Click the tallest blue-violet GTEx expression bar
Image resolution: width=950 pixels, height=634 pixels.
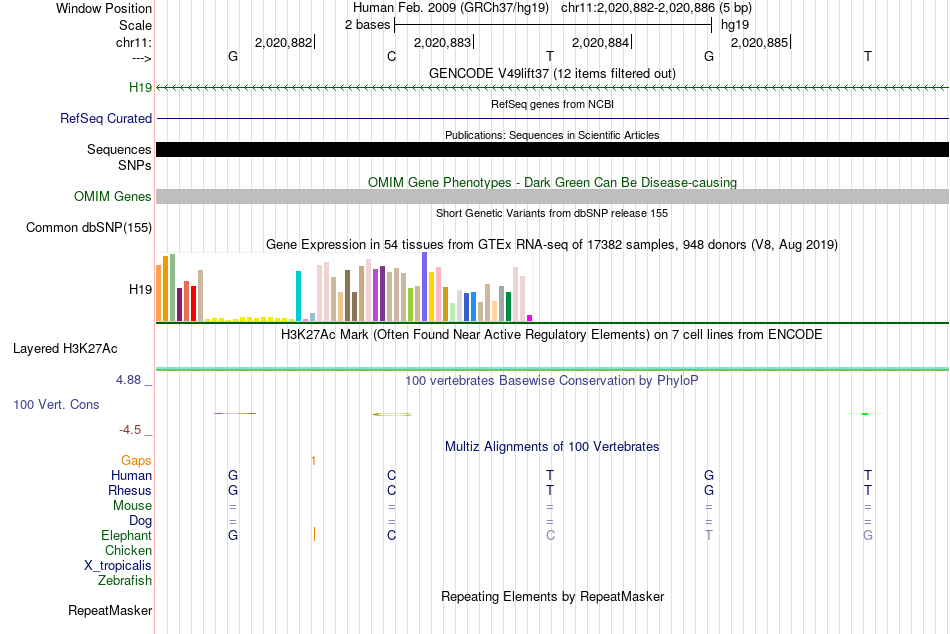(425, 287)
